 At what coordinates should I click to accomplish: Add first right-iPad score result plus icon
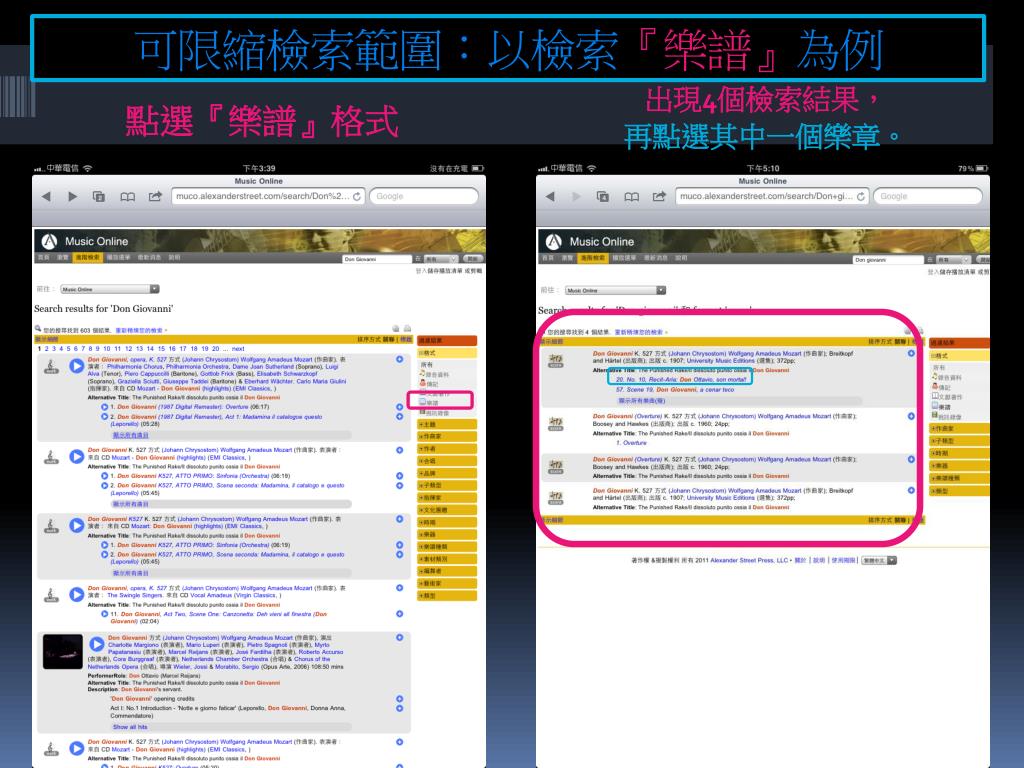tap(911, 353)
